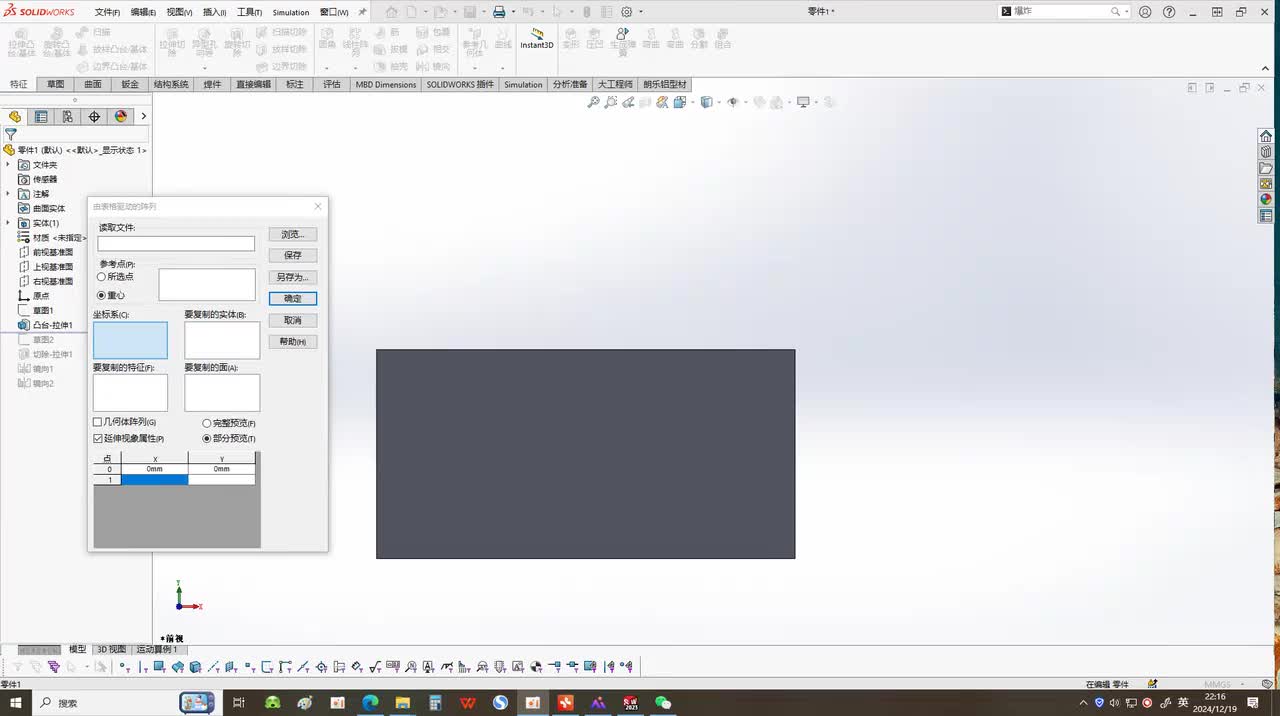Viewport: 1280px width, 716px height.
Task: Open the display style dropdown arrow in view toolbar
Action: click(x=717, y=102)
